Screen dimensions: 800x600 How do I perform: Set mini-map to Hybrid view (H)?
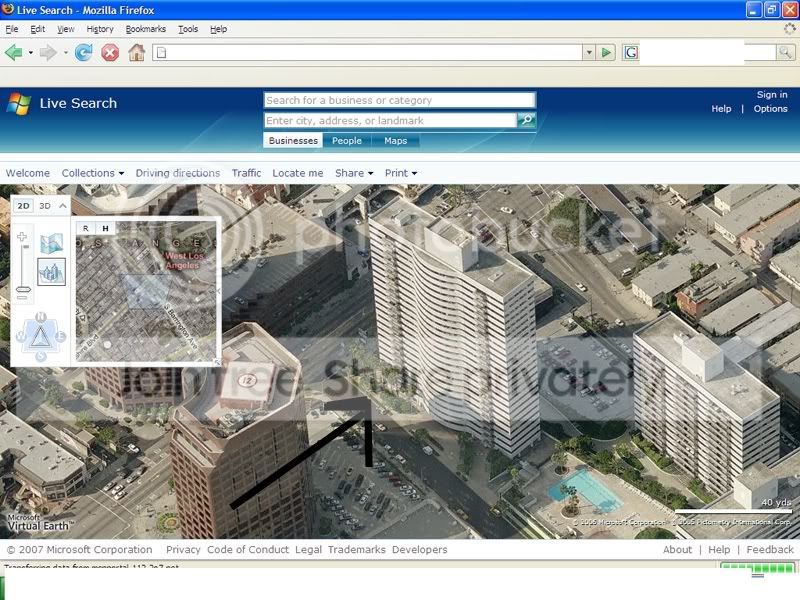pyautogui.click(x=105, y=228)
